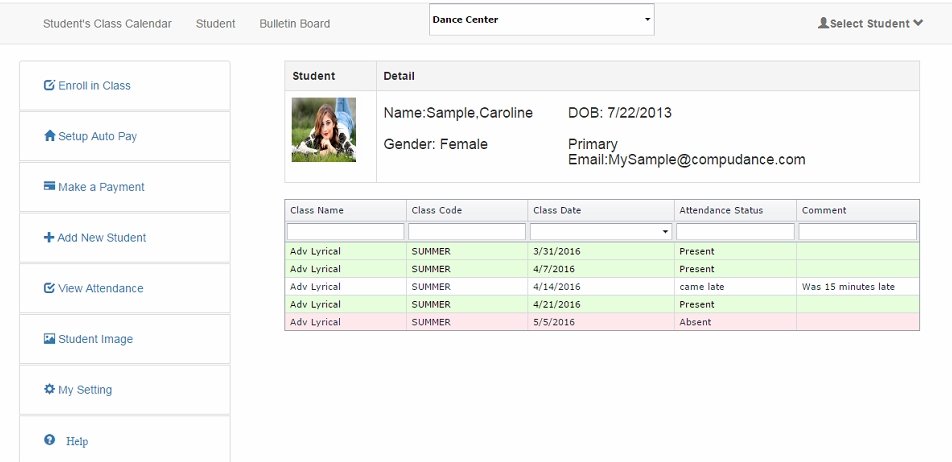Image resolution: width=952 pixels, height=462 pixels.
Task: Select the 4/14/2016 class date cell
Action: [601, 287]
